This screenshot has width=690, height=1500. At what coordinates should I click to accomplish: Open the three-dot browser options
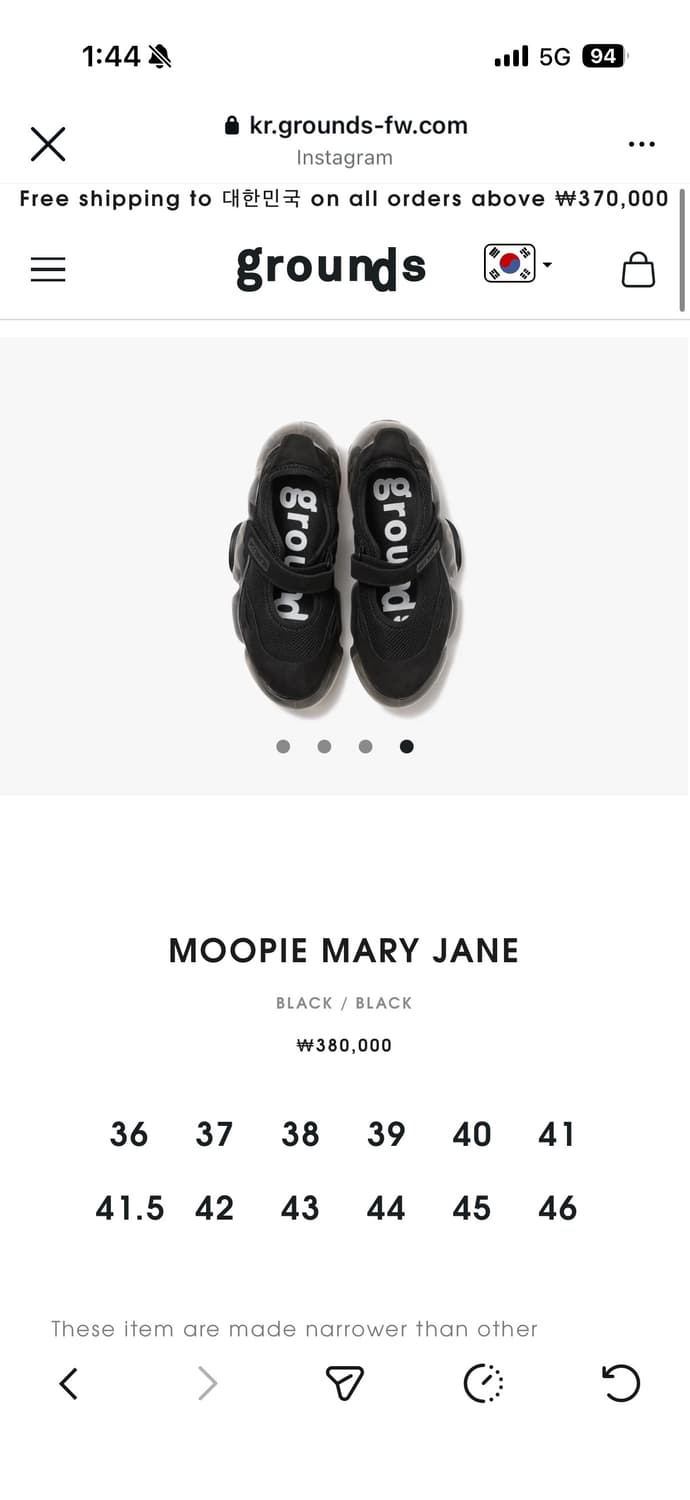click(x=641, y=144)
